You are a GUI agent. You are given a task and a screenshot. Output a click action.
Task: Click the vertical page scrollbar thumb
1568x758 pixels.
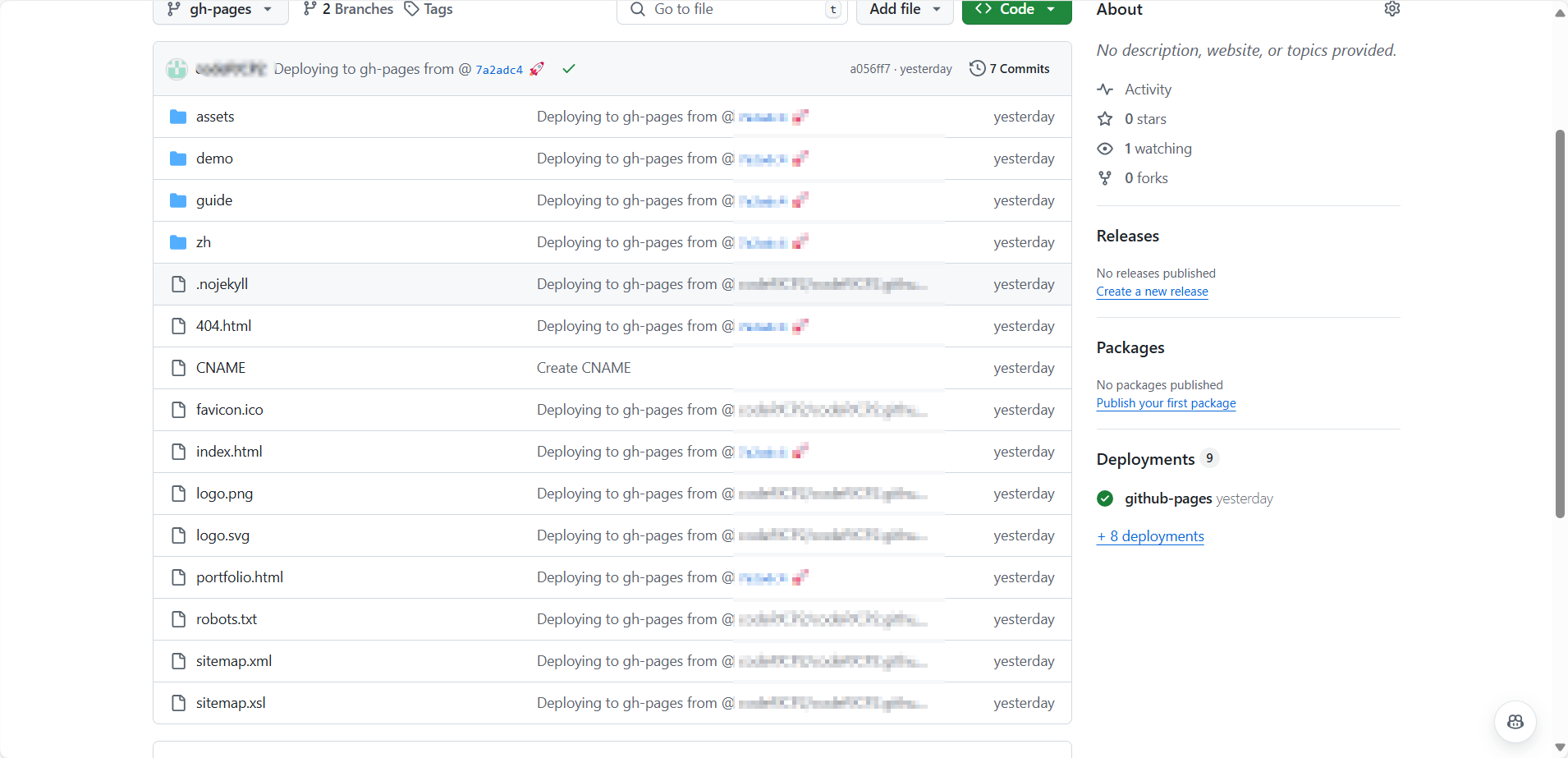coord(1560,324)
